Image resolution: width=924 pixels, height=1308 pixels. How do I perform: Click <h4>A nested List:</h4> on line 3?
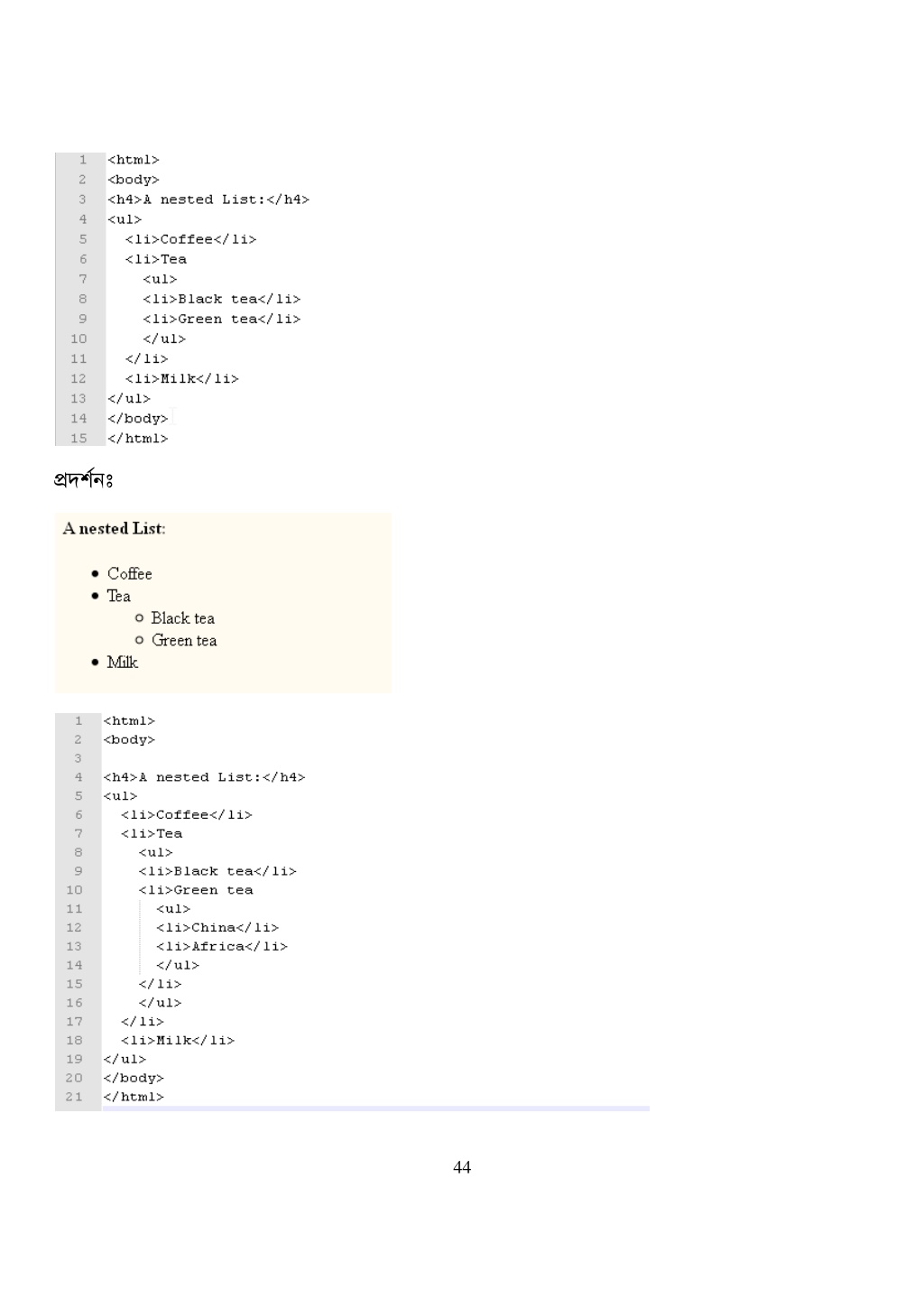point(208,199)
